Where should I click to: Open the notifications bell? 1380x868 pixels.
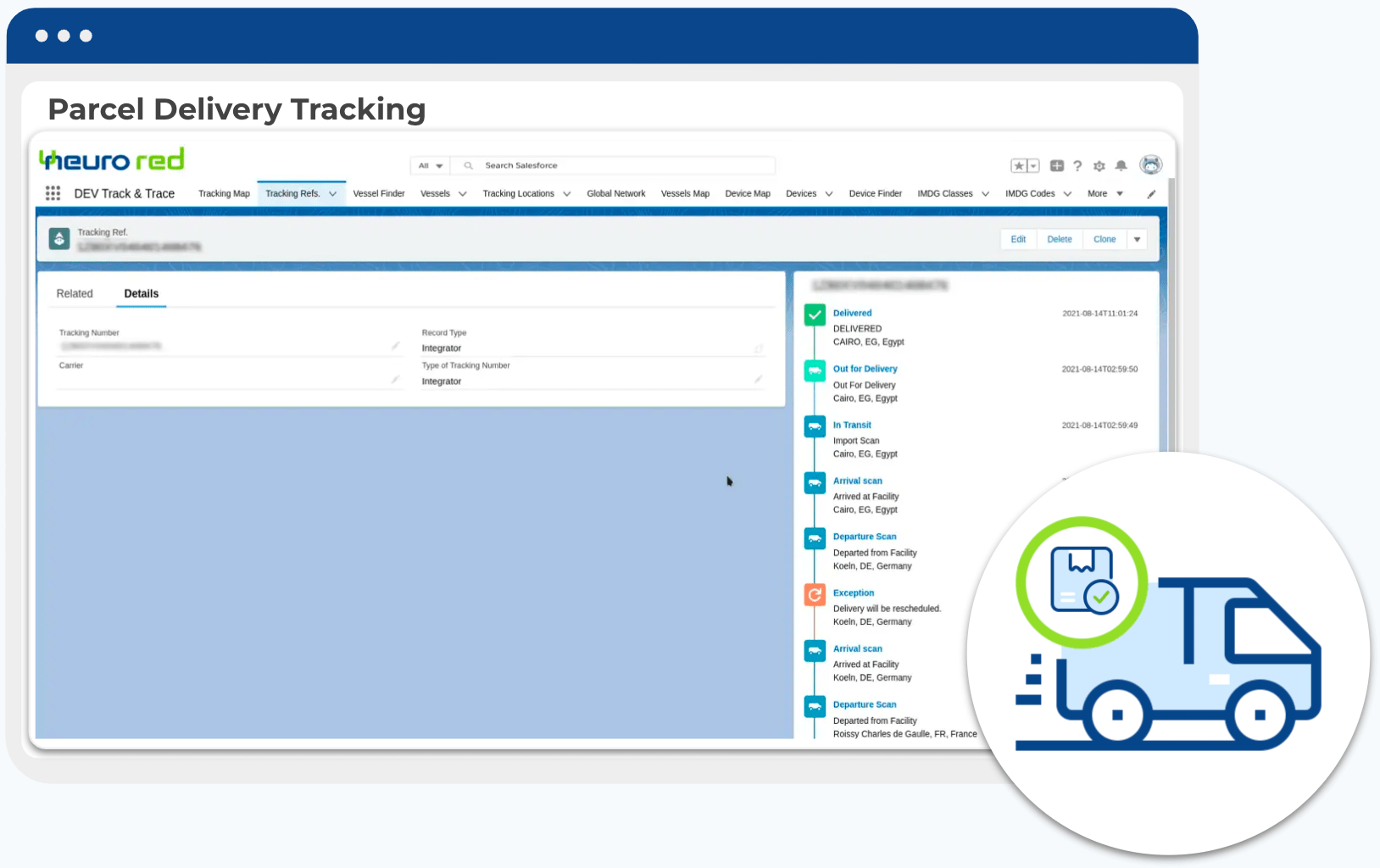pyautogui.click(x=1121, y=166)
